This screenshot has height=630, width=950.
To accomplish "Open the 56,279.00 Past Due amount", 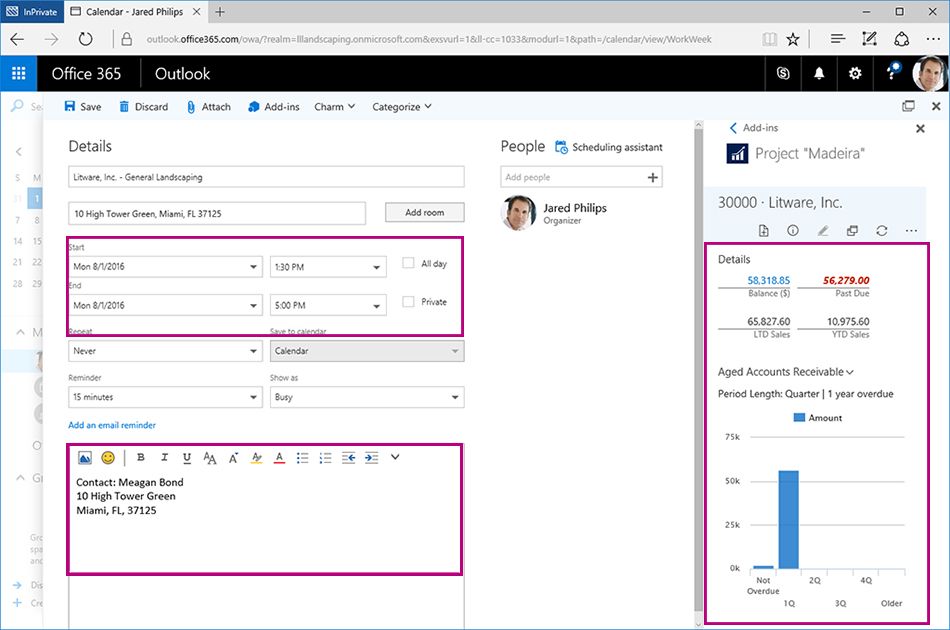I will [846, 280].
